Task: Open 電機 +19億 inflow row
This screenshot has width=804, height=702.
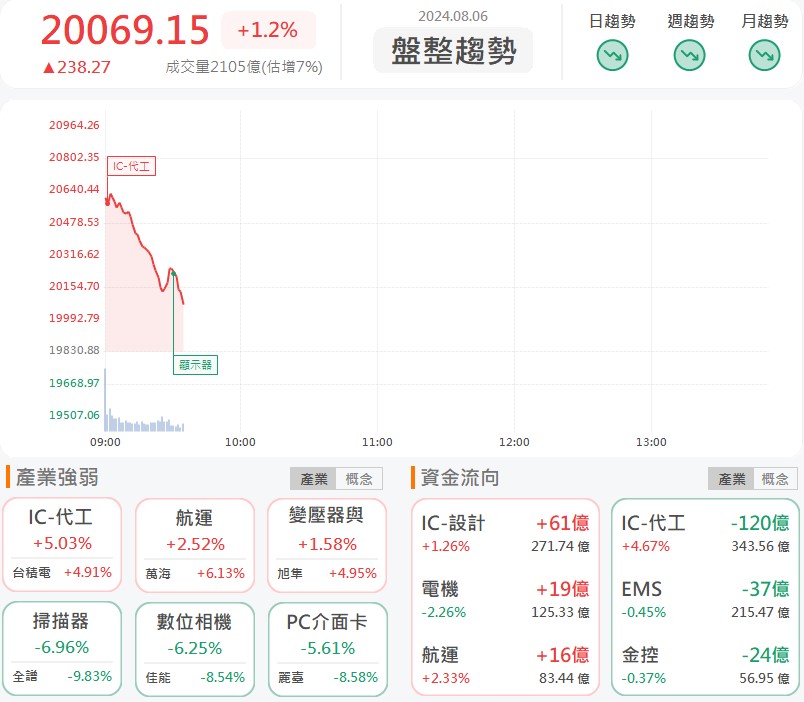Action: [x=505, y=600]
